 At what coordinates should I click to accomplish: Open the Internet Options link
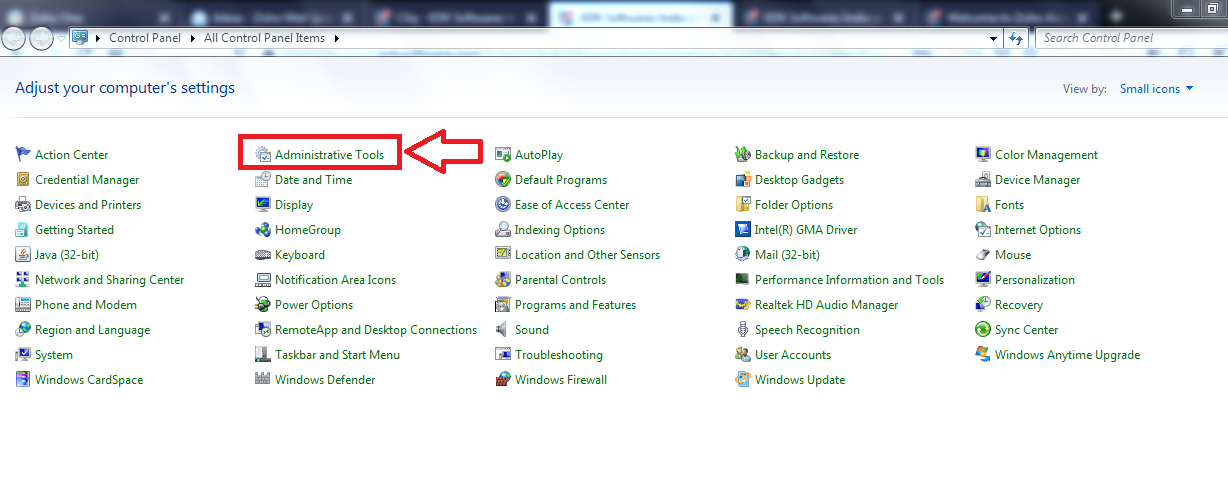1038,230
